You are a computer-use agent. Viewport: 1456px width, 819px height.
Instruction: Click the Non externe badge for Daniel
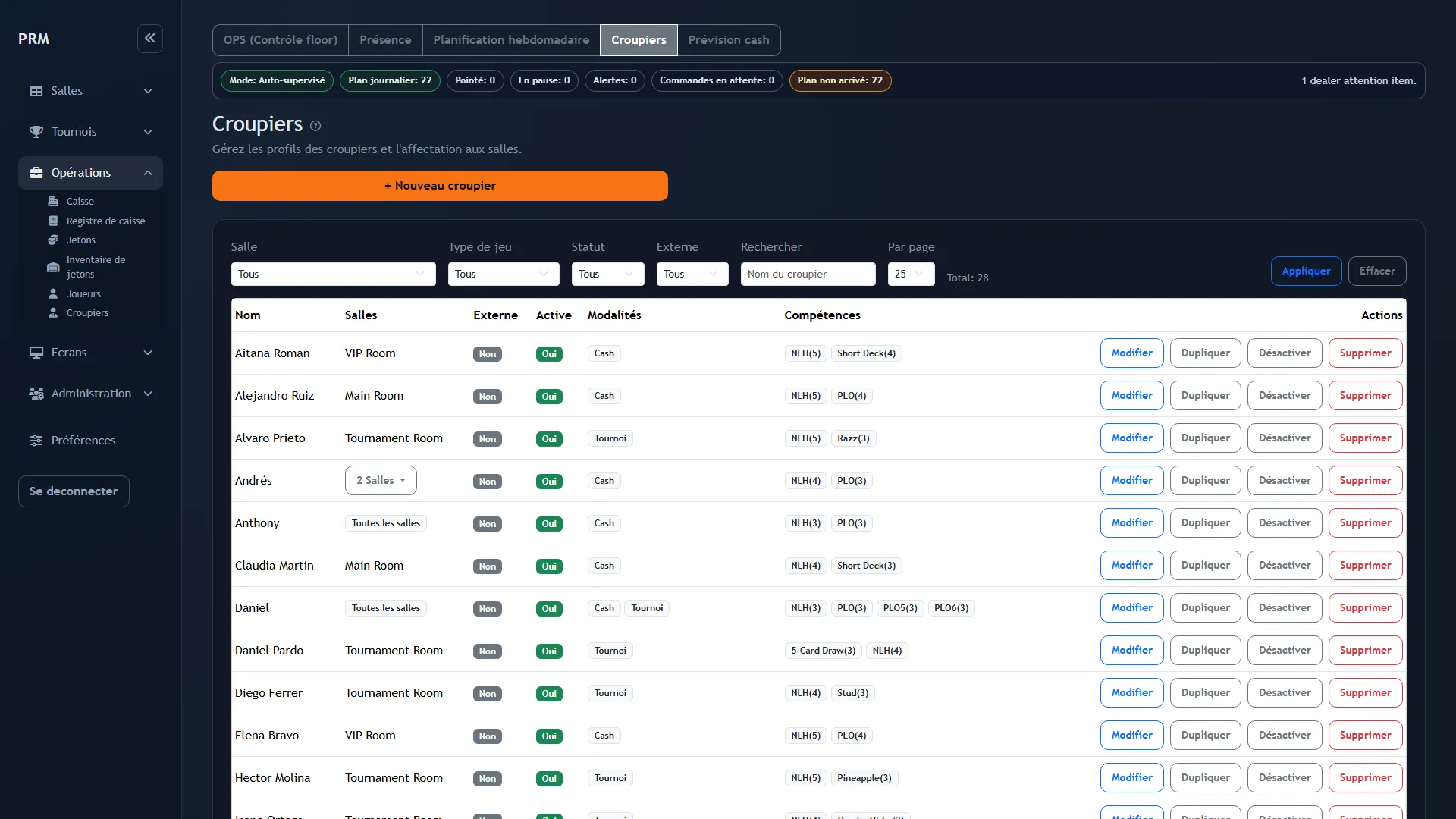pos(488,608)
